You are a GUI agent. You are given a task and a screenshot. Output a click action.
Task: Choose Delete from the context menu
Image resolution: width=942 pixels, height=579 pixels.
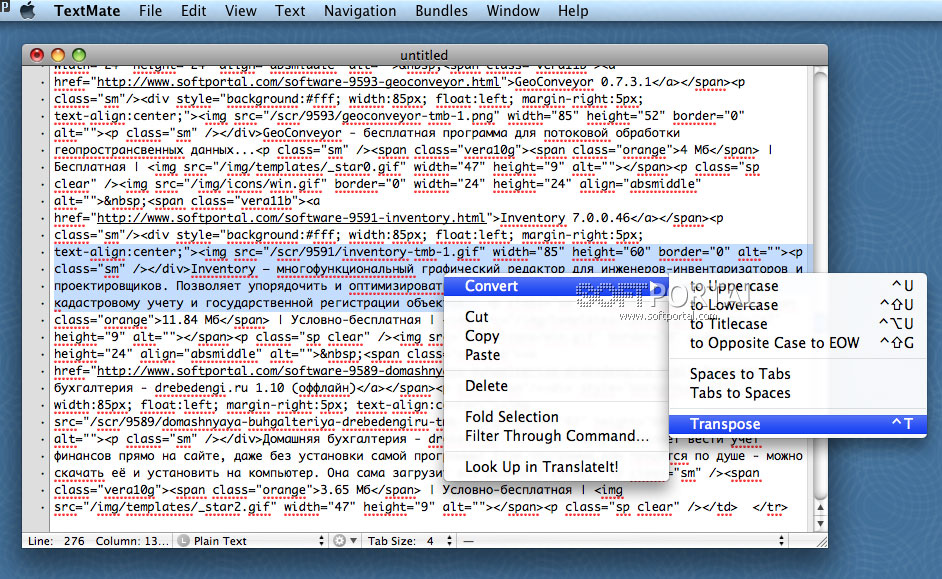556,386
